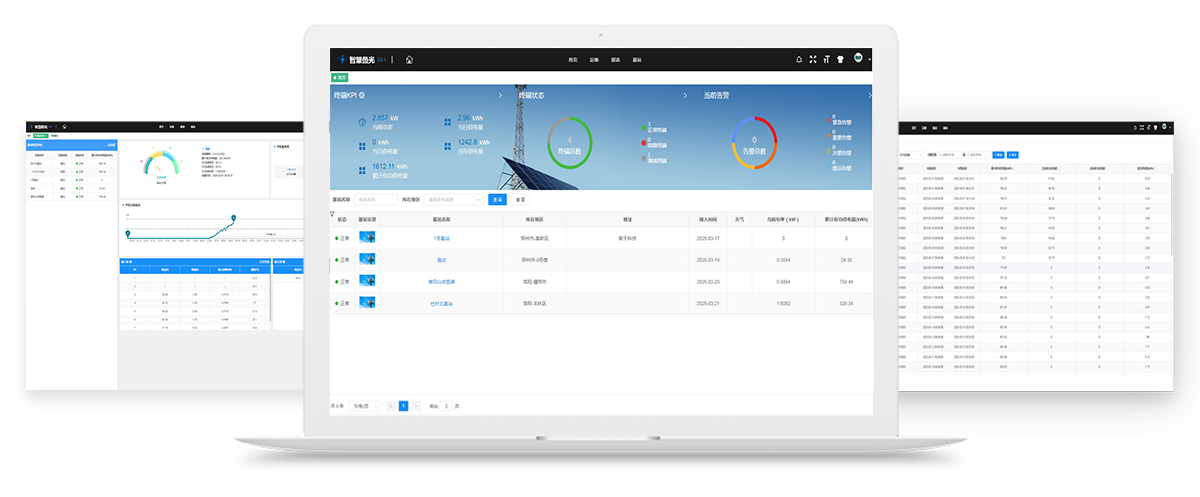The width and height of the screenshot is (1200, 497).
Task: Open the notification bell icon
Action: [x=799, y=60]
